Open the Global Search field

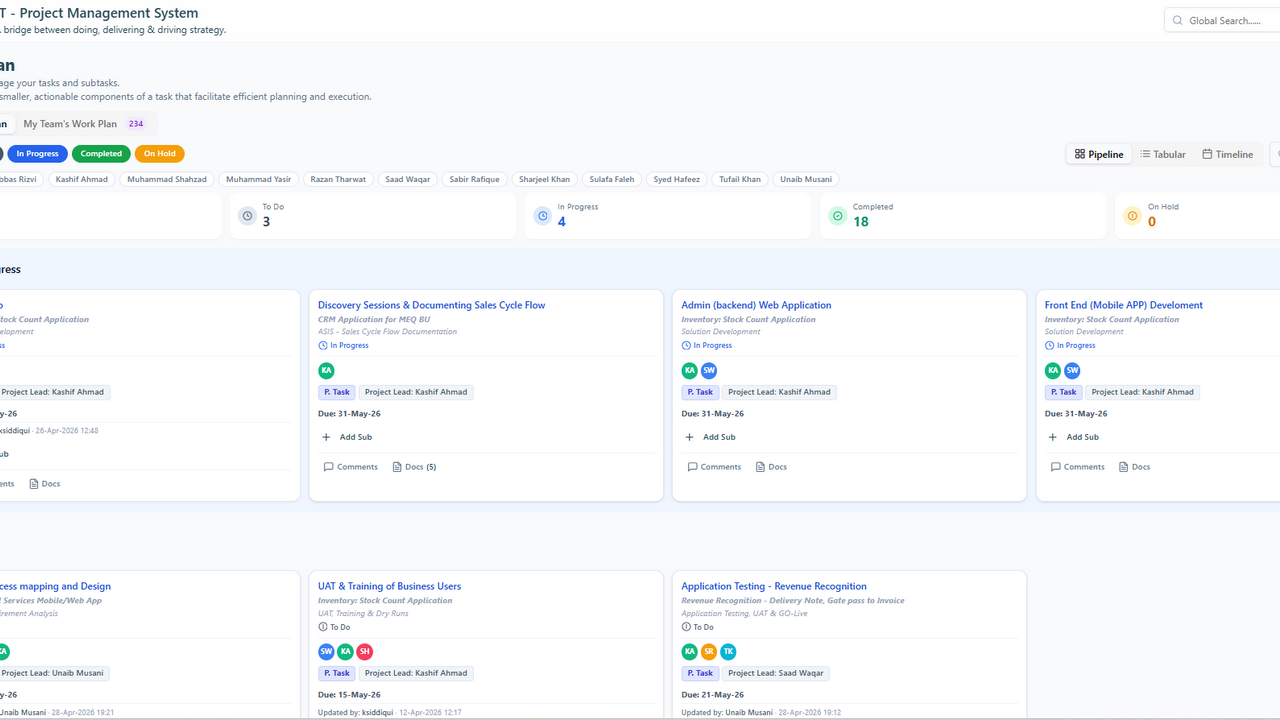tap(1222, 20)
